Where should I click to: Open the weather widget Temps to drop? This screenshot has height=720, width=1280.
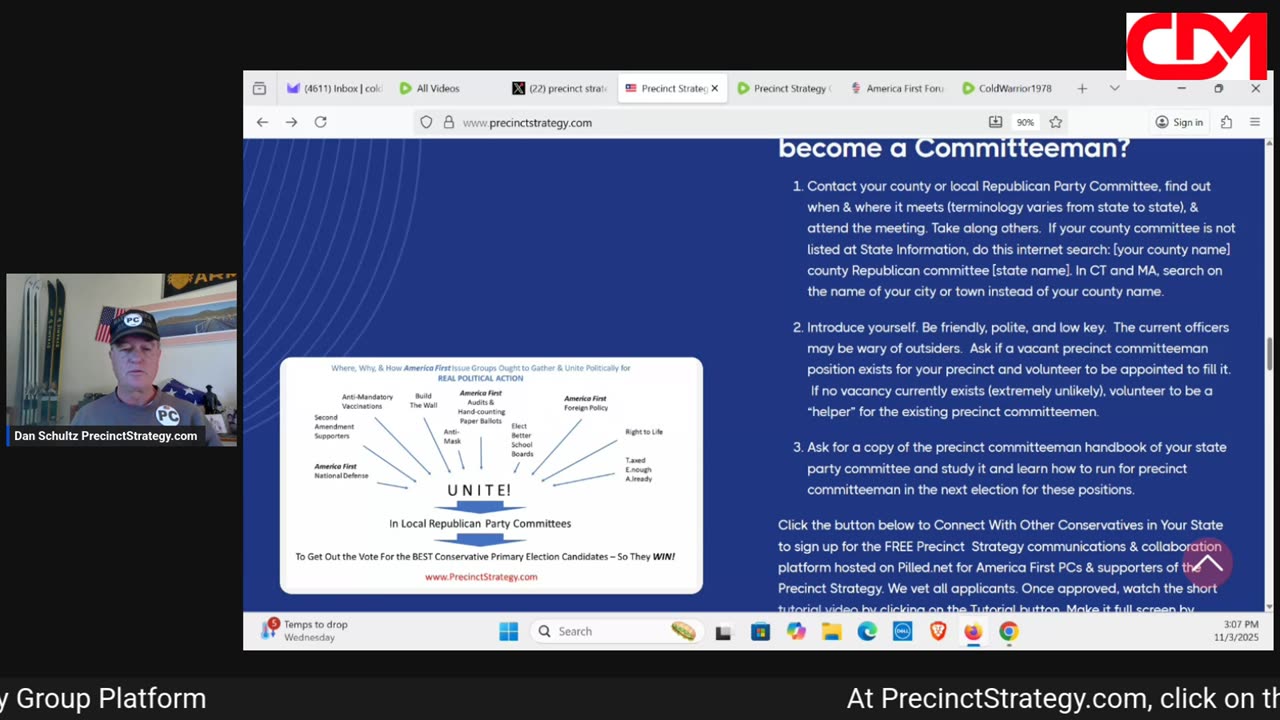click(305, 631)
